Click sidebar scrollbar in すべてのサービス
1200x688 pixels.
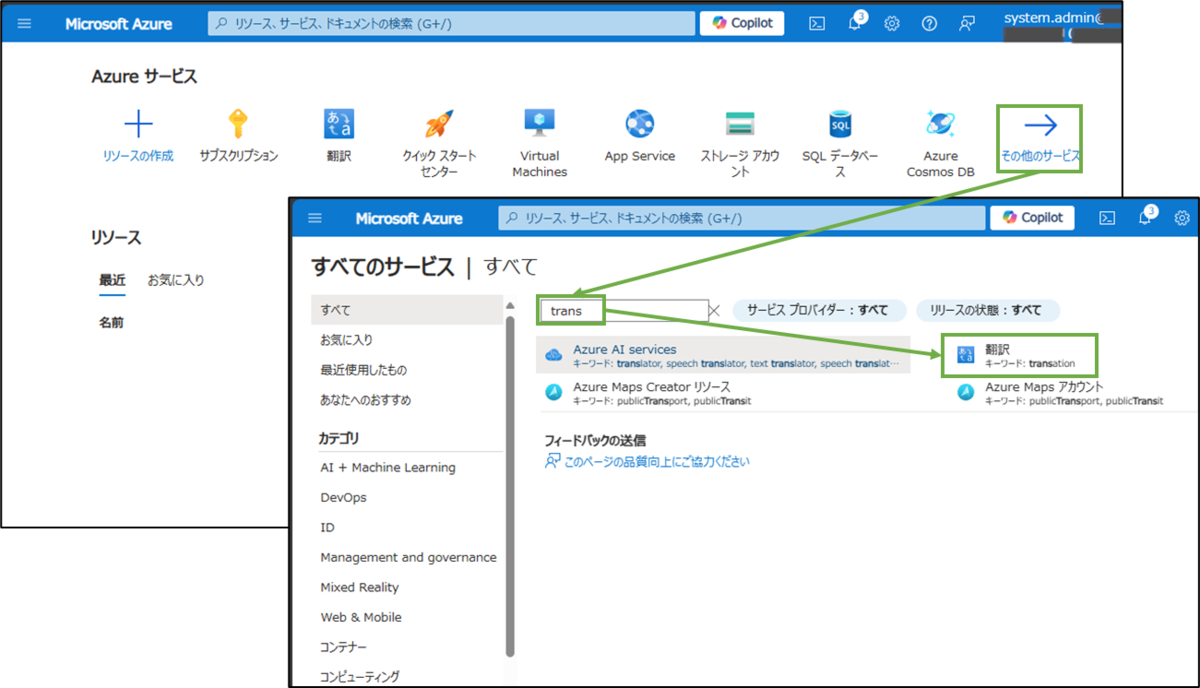tap(510, 485)
